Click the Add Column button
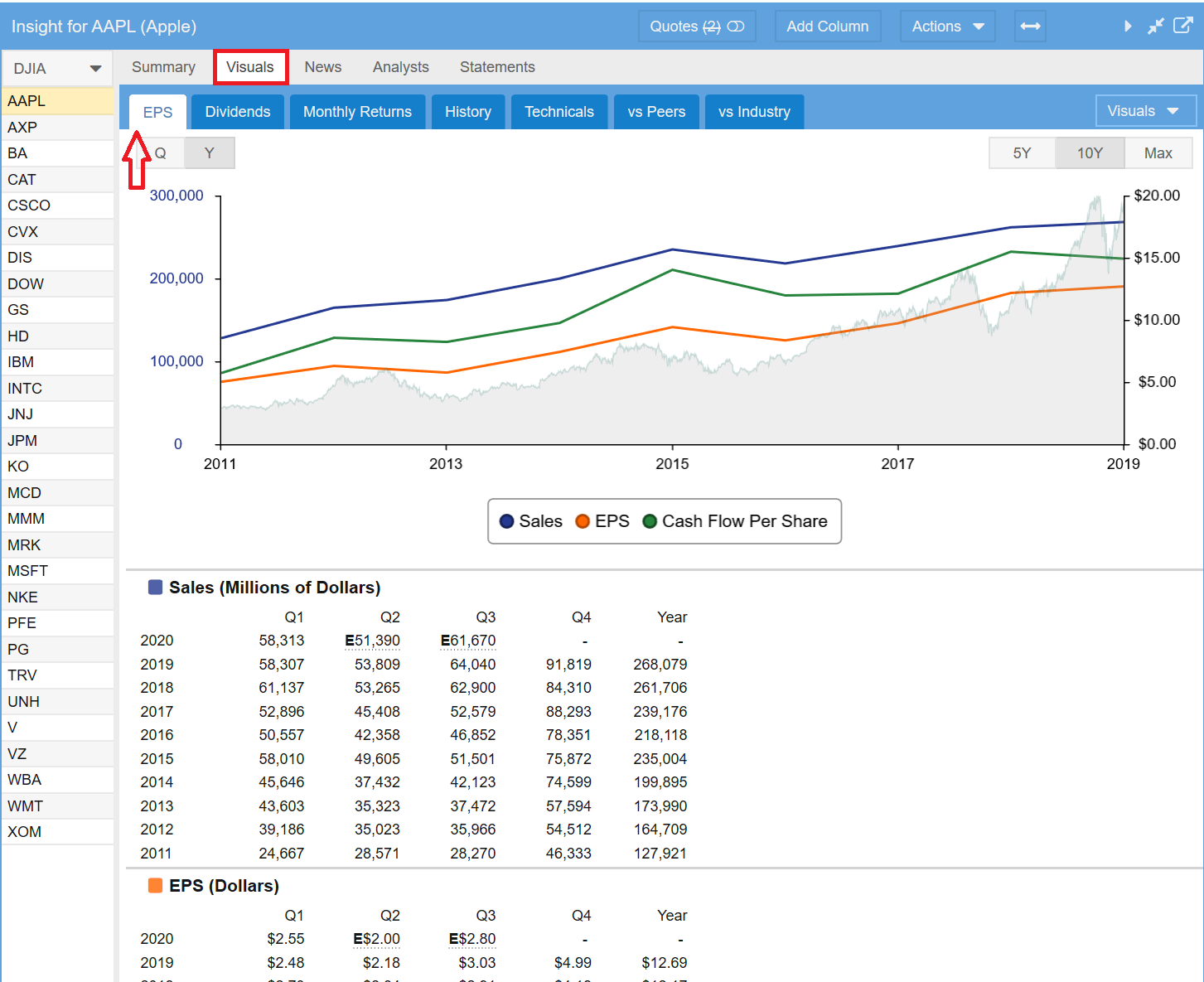1204x982 pixels. point(828,27)
